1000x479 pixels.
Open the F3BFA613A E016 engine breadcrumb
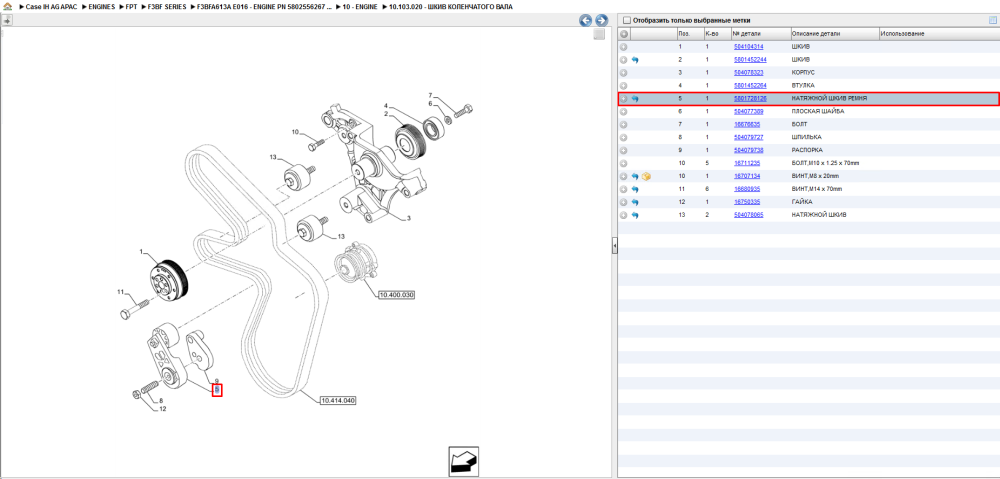tap(265, 6)
